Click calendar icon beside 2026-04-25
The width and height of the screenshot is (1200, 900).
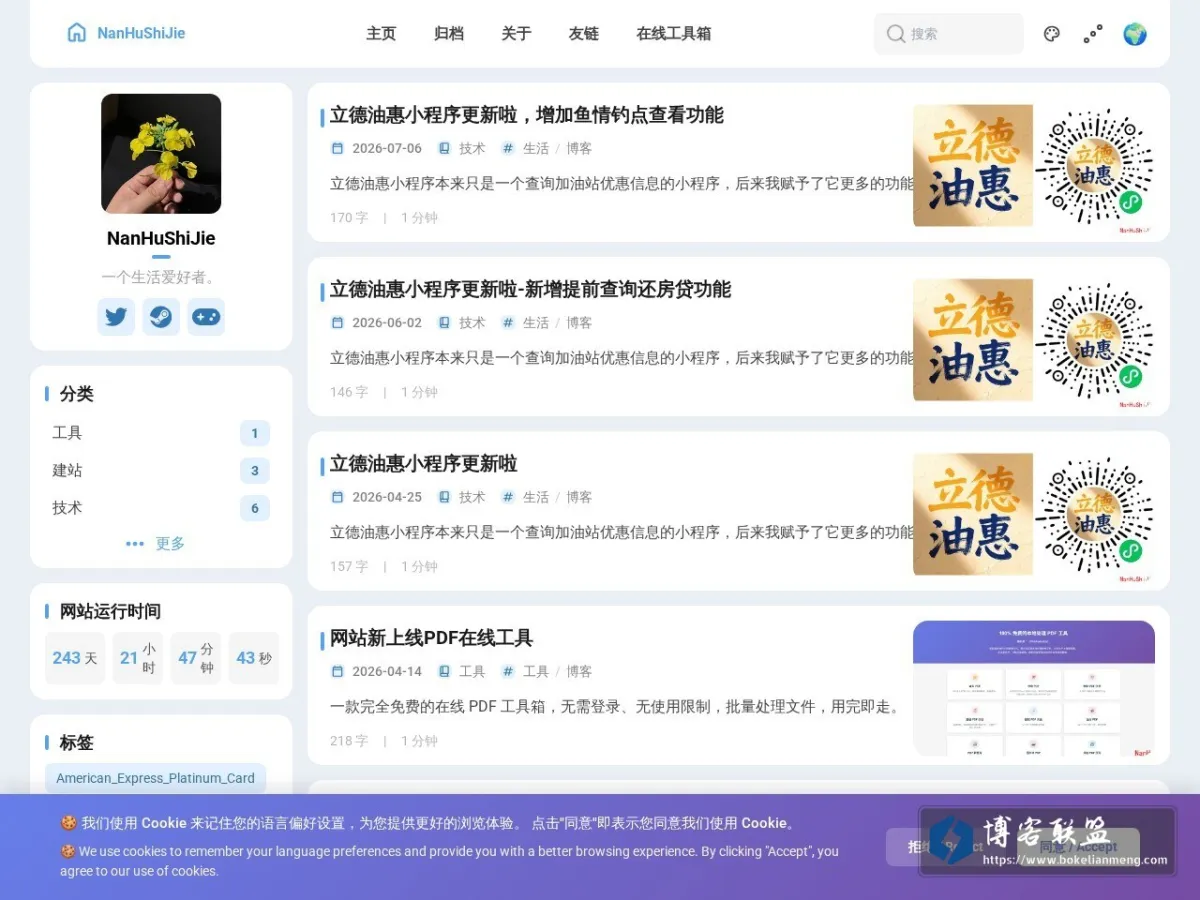(337, 497)
